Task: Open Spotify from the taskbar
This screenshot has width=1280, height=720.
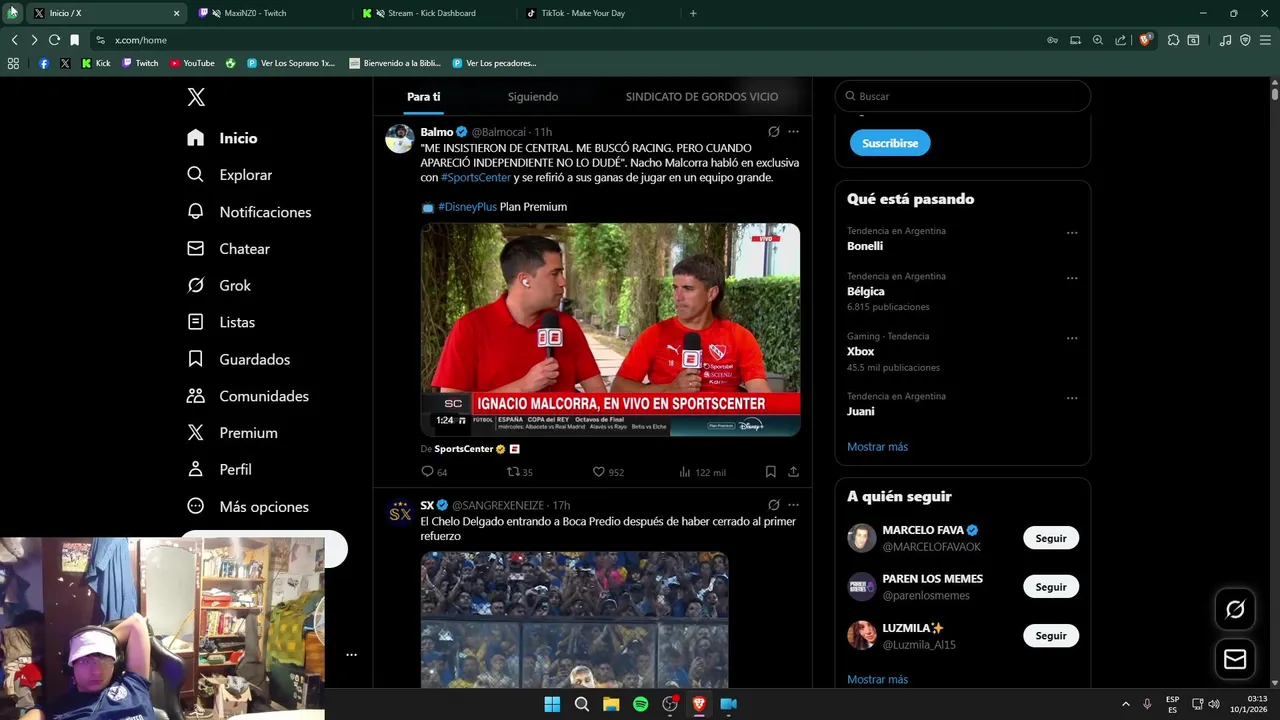Action: click(x=640, y=704)
